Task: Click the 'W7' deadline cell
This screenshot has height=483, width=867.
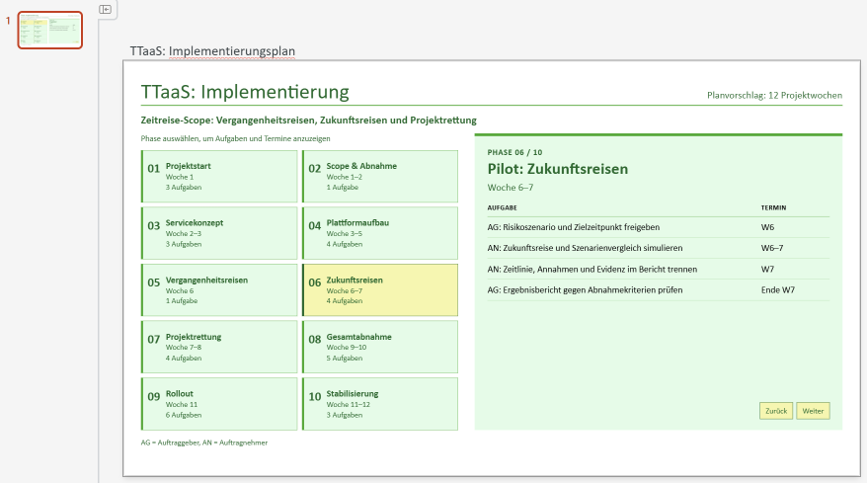Action: (767, 269)
